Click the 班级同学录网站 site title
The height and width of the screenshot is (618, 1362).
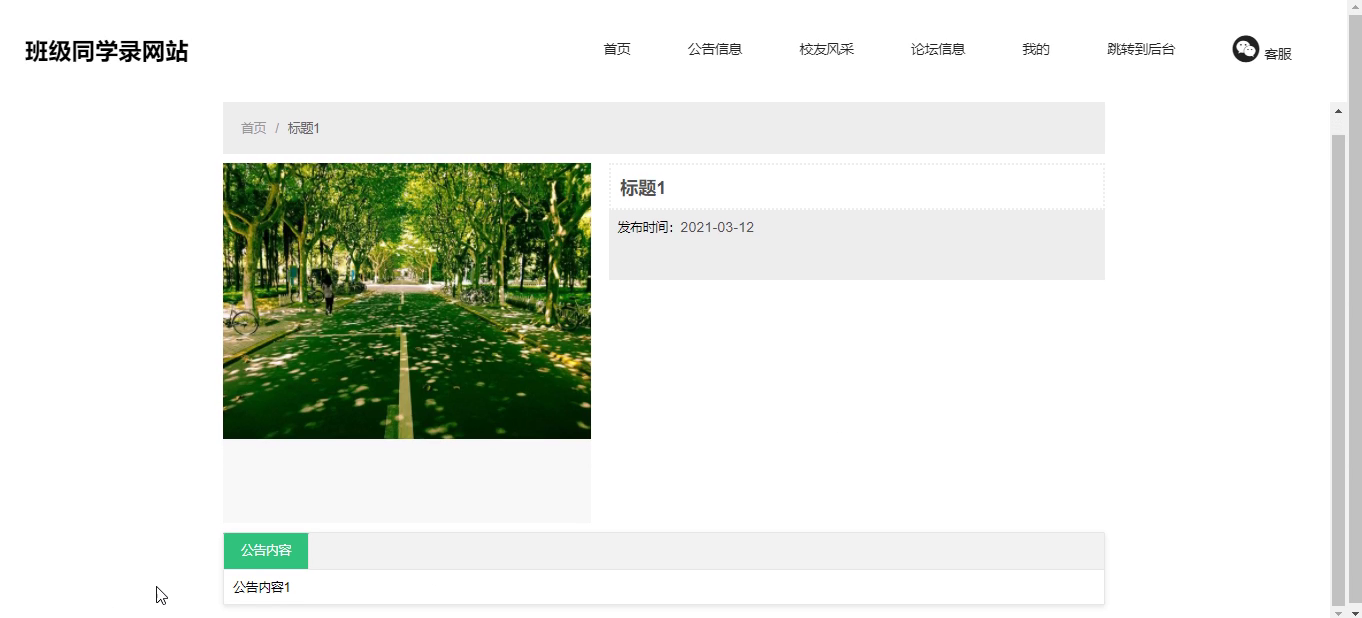(x=106, y=52)
